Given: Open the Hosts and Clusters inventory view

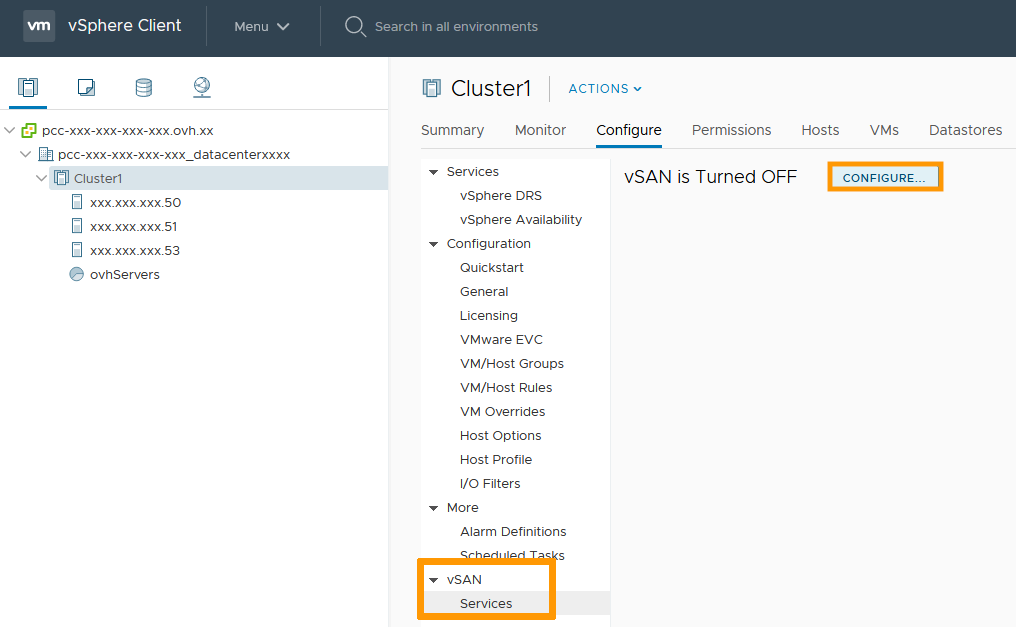Looking at the screenshot, I should tap(28, 87).
